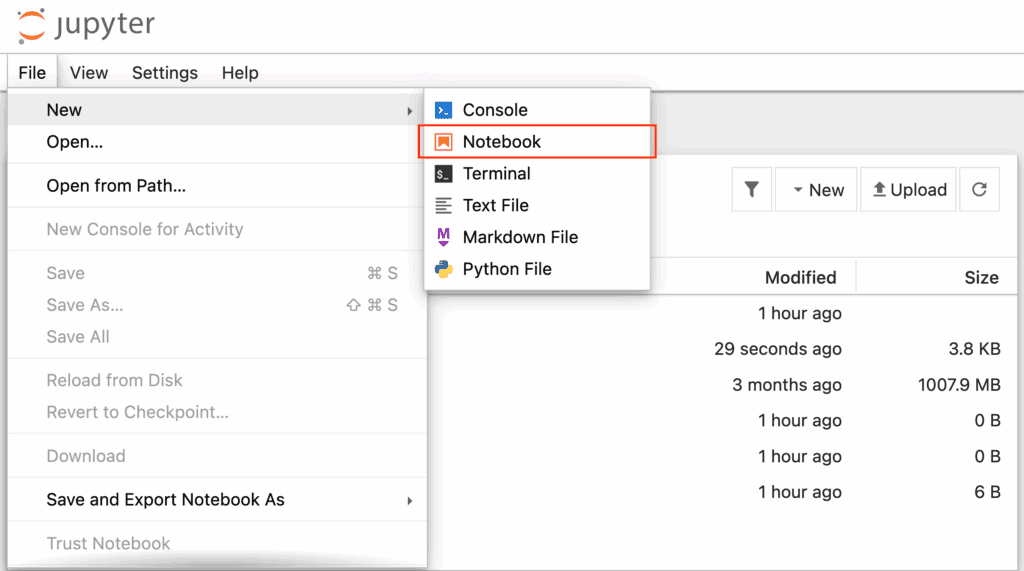This screenshot has height=571, width=1024.
Task: Click the filter funnel icon
Action: pyautogui.click(x=752, y=189)
